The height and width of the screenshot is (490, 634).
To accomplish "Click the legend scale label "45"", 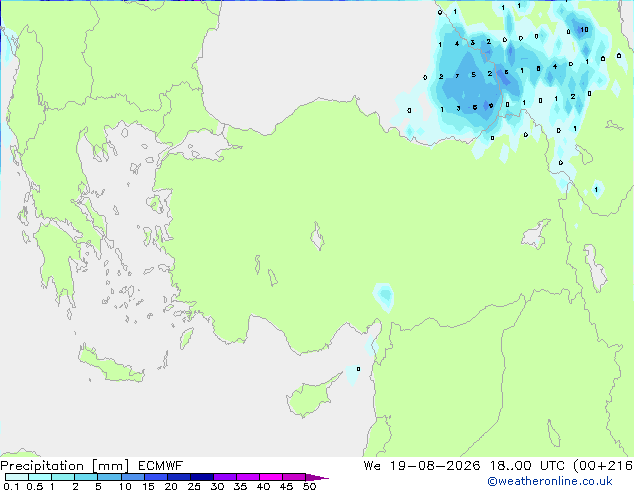I will pos(286,486).
